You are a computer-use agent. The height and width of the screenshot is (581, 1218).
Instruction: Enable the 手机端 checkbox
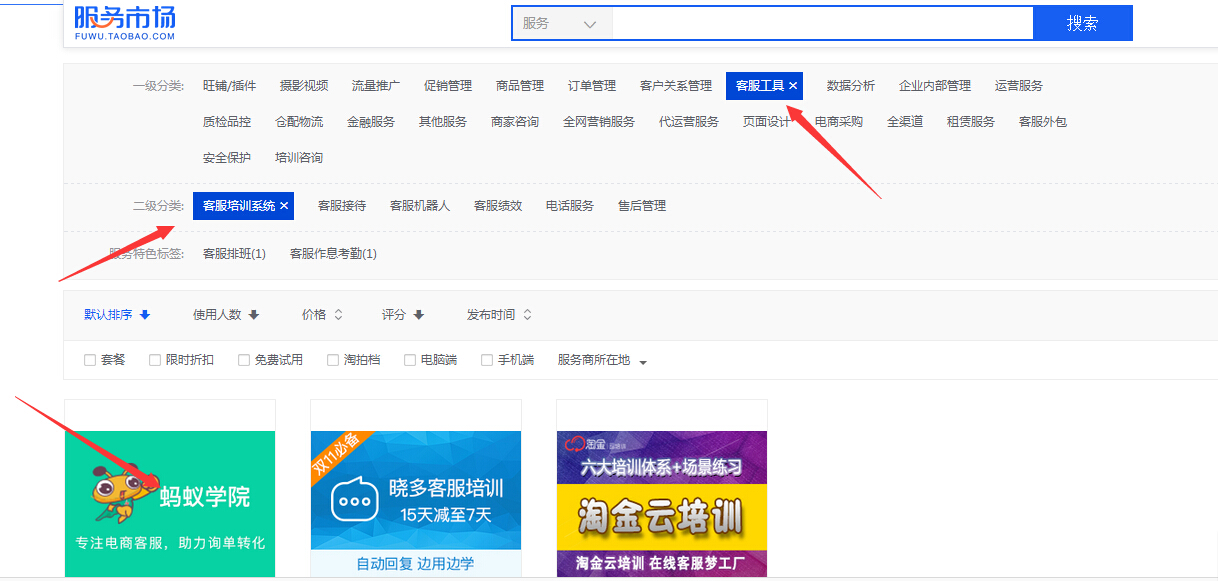487,360
